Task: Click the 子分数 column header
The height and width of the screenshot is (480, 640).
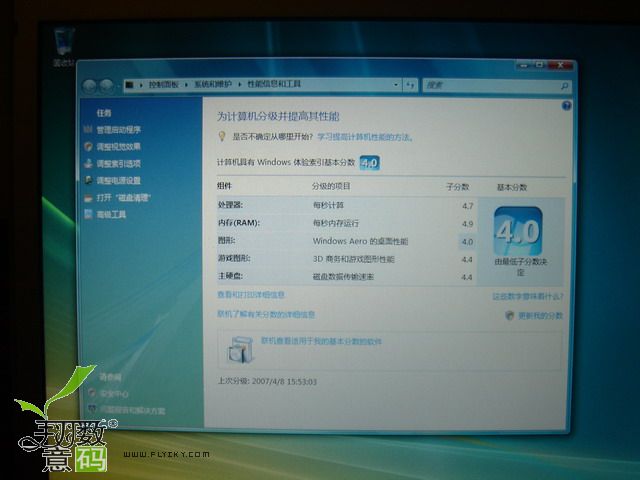Action: (458, 187)
